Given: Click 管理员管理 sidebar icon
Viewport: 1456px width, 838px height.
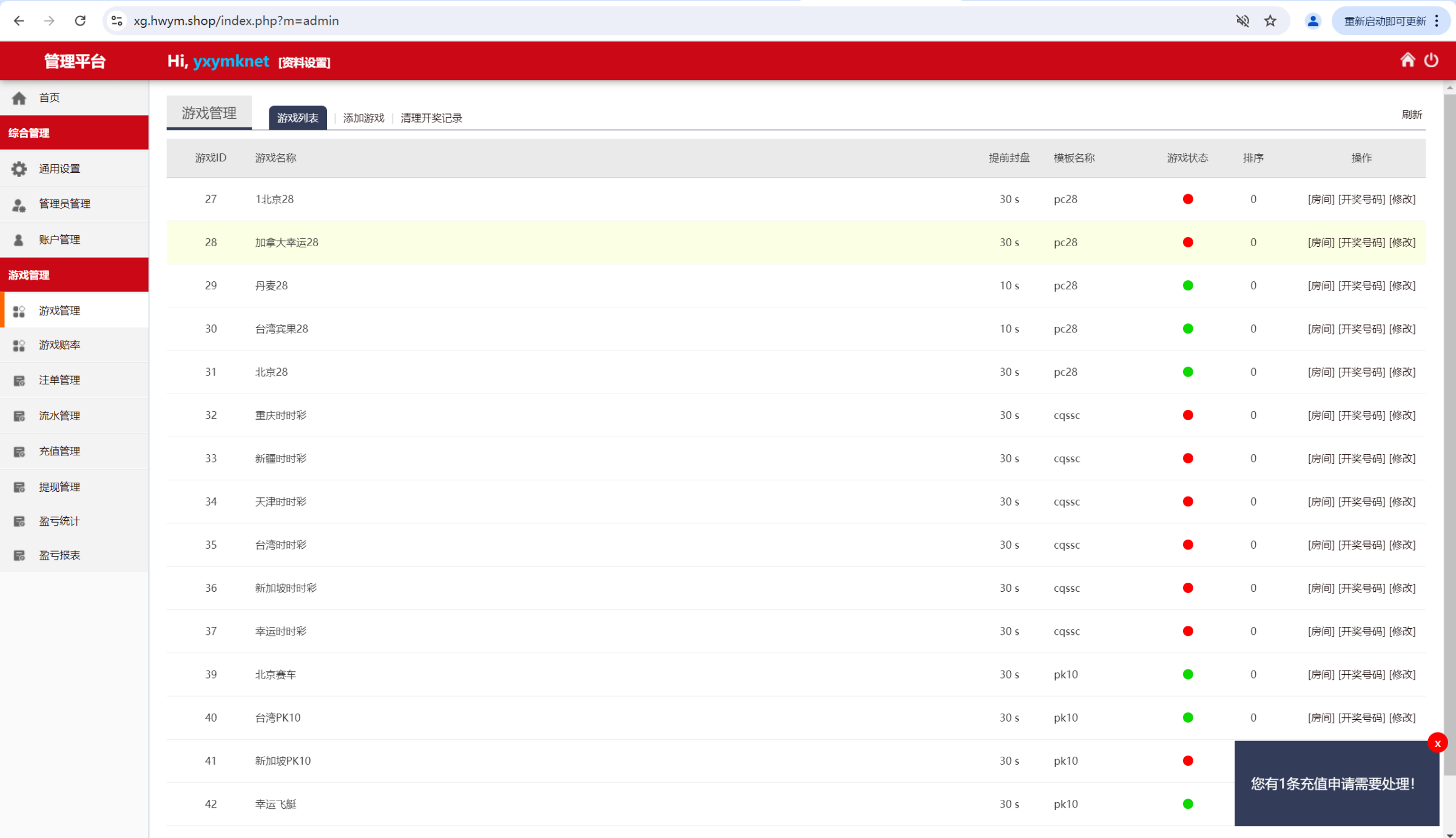Looking at the screenshot, I should (19, 204).
